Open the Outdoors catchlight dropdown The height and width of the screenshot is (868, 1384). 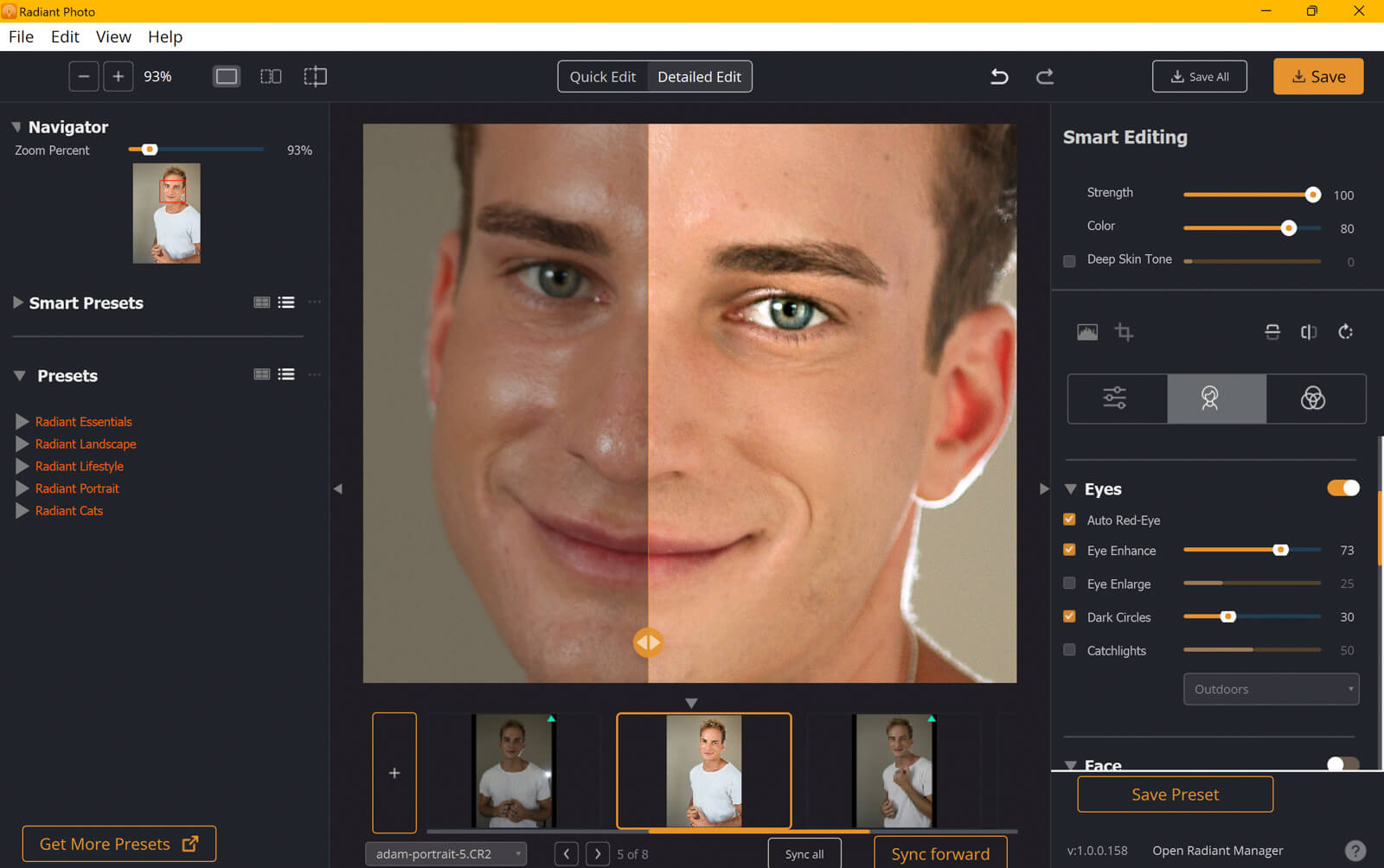pyautogui.click(x=1270, y=689)
